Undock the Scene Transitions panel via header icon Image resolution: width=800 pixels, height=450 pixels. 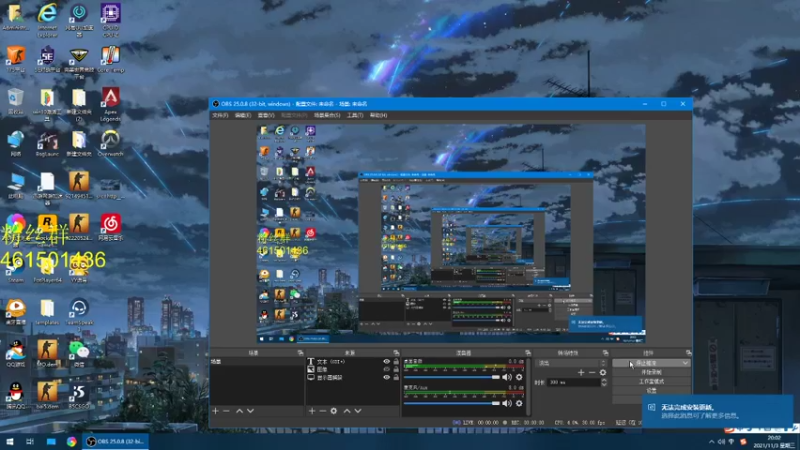tap(605, 353)
